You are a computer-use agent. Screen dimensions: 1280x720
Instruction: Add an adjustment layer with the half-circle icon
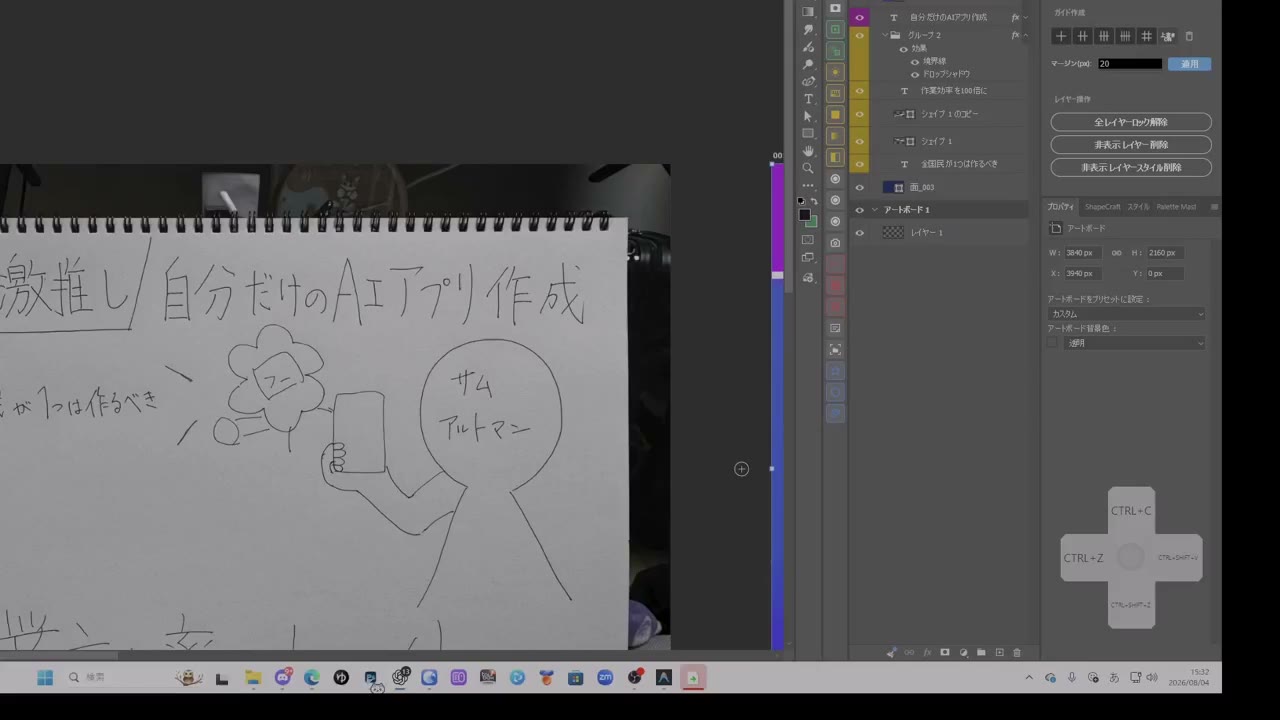click(963, 653)
